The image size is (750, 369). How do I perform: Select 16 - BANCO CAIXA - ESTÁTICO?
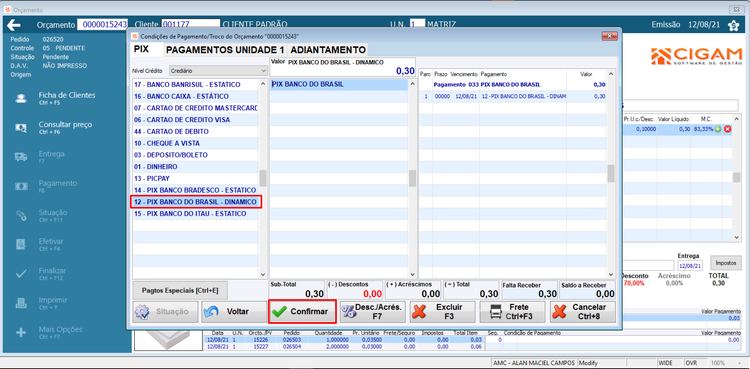[x=196, y=96]
